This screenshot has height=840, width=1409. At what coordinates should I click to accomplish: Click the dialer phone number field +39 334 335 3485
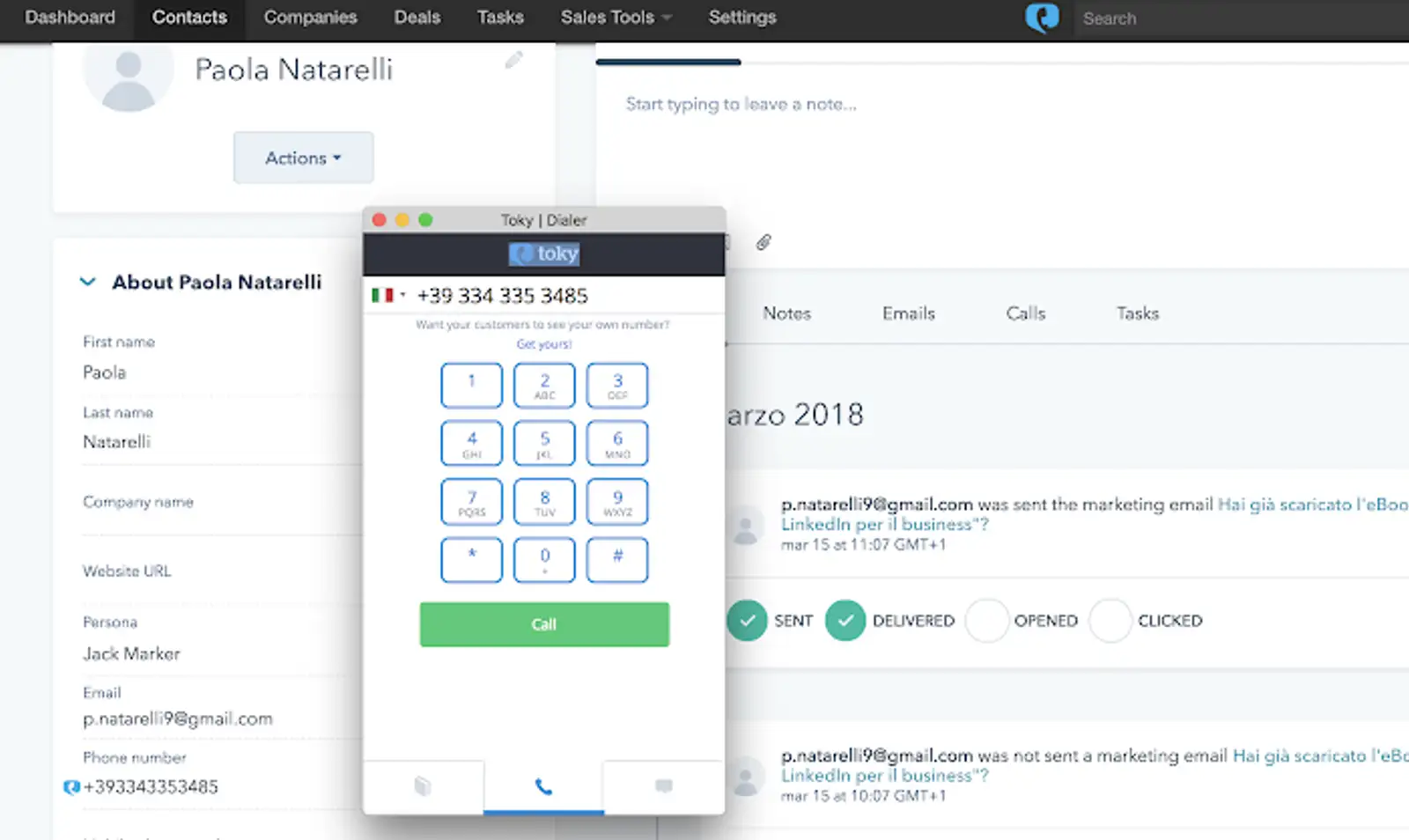(x=502, y=296)
